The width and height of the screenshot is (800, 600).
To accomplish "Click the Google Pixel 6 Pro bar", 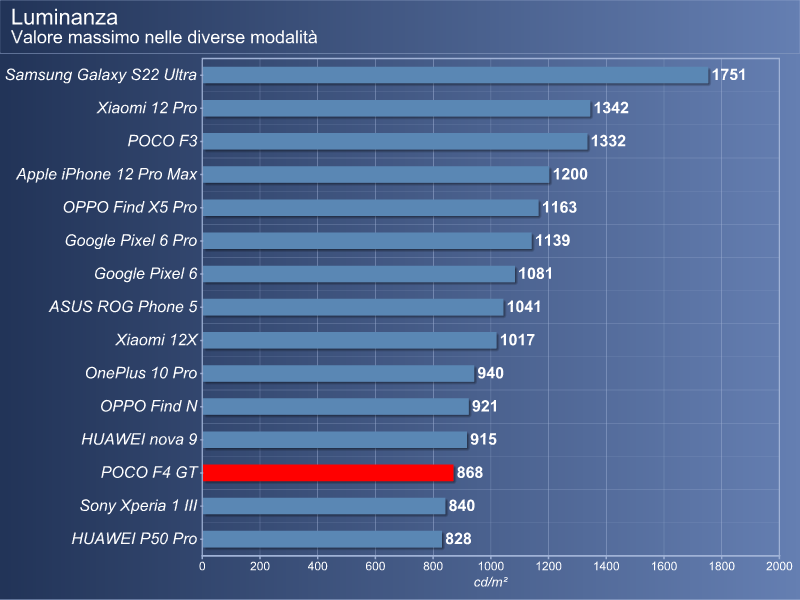I will pos(367,241).
